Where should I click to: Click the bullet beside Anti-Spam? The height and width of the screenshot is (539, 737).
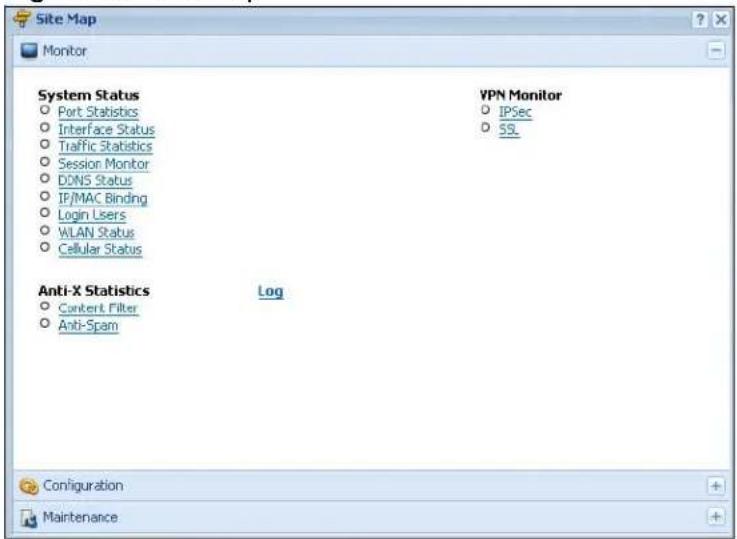[x=45, y=323]
